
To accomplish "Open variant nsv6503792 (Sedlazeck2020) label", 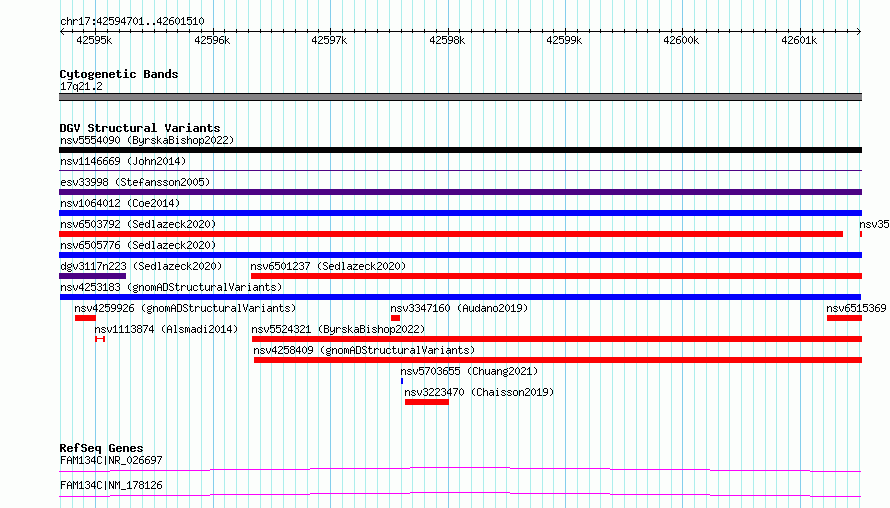I will [x=138, y=224].
